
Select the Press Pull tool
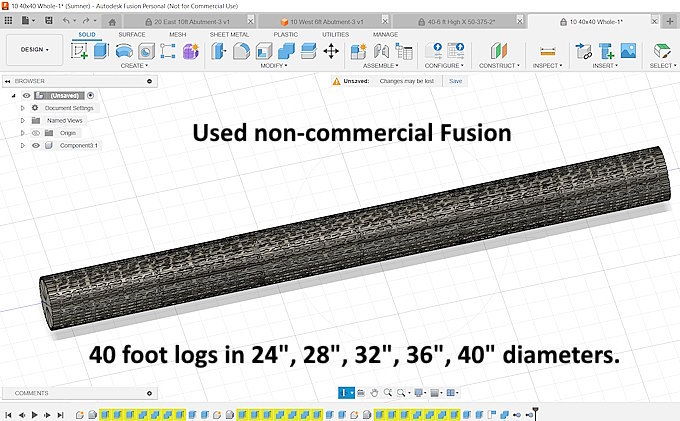[x=219, y=51]
